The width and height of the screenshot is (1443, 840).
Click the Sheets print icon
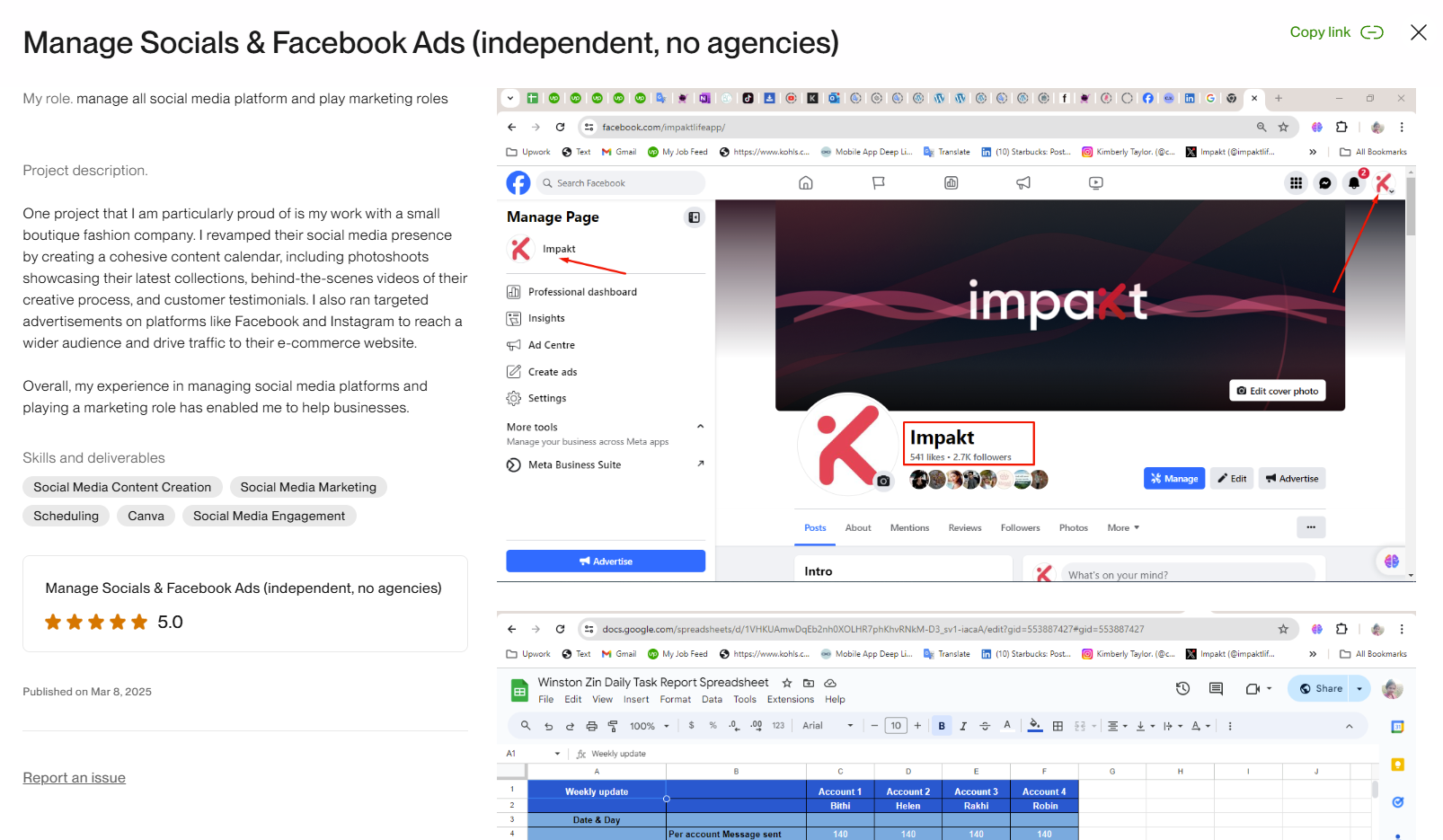tap(591, 726)
